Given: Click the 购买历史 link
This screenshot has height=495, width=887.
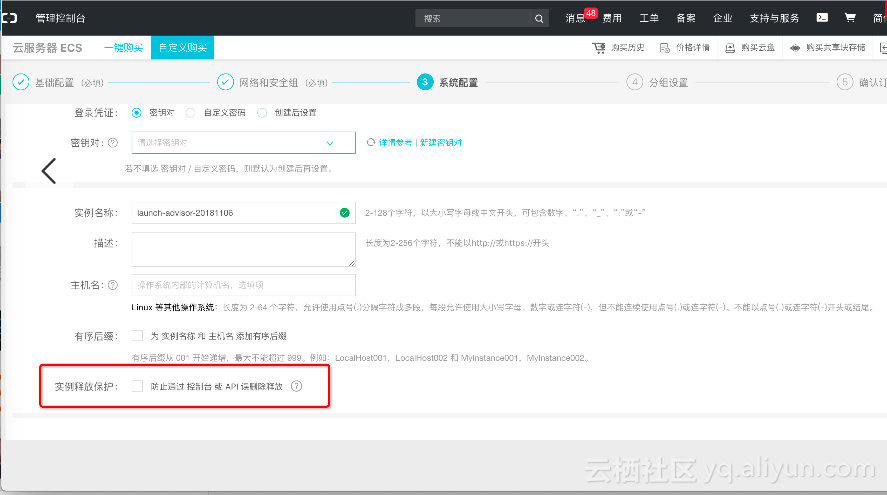Looking at the screenshot, I should pyautogui.click(x=627, y=48).
